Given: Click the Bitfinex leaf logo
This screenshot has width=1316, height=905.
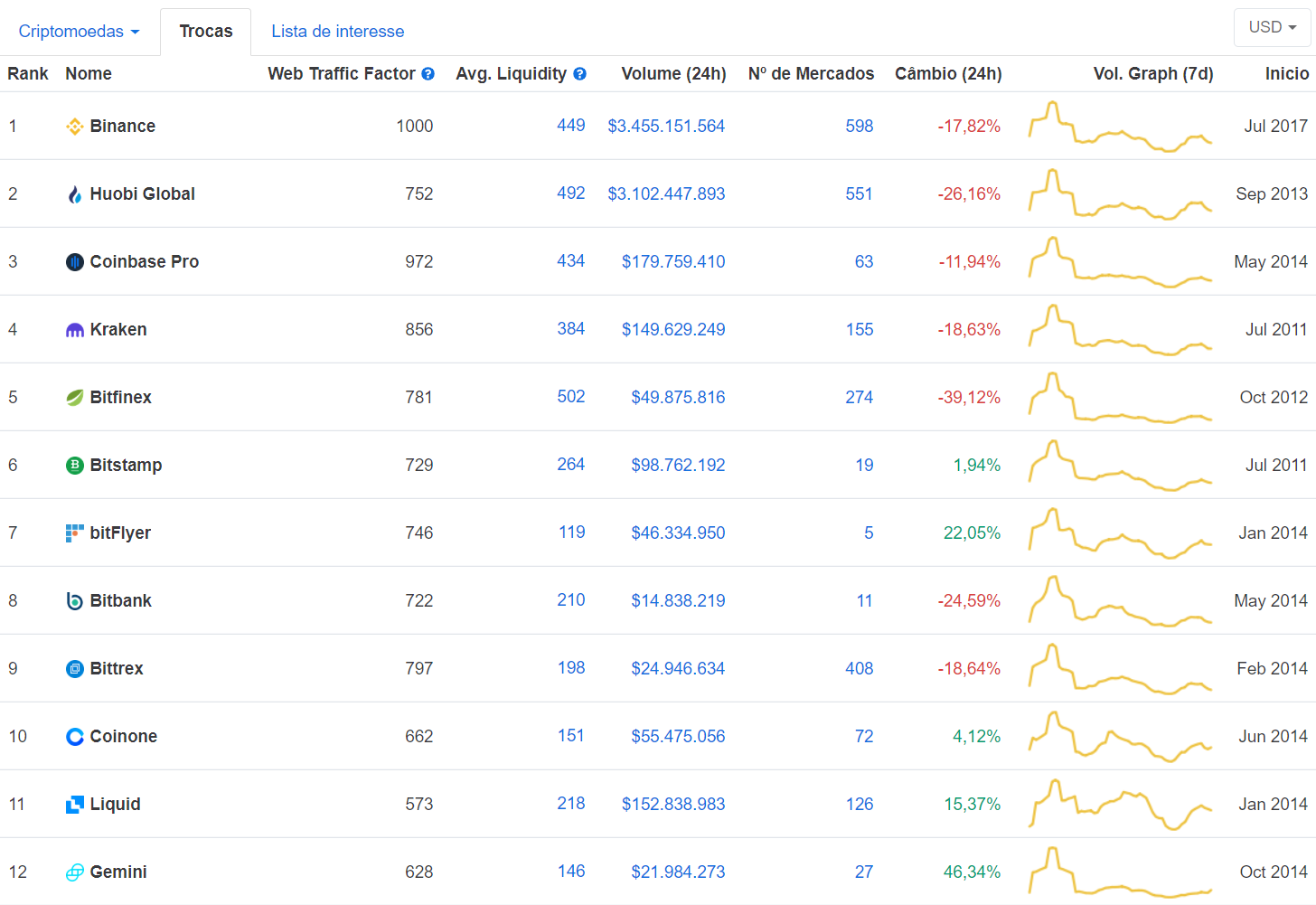Looking at the screenshot, I should (73, 397).
